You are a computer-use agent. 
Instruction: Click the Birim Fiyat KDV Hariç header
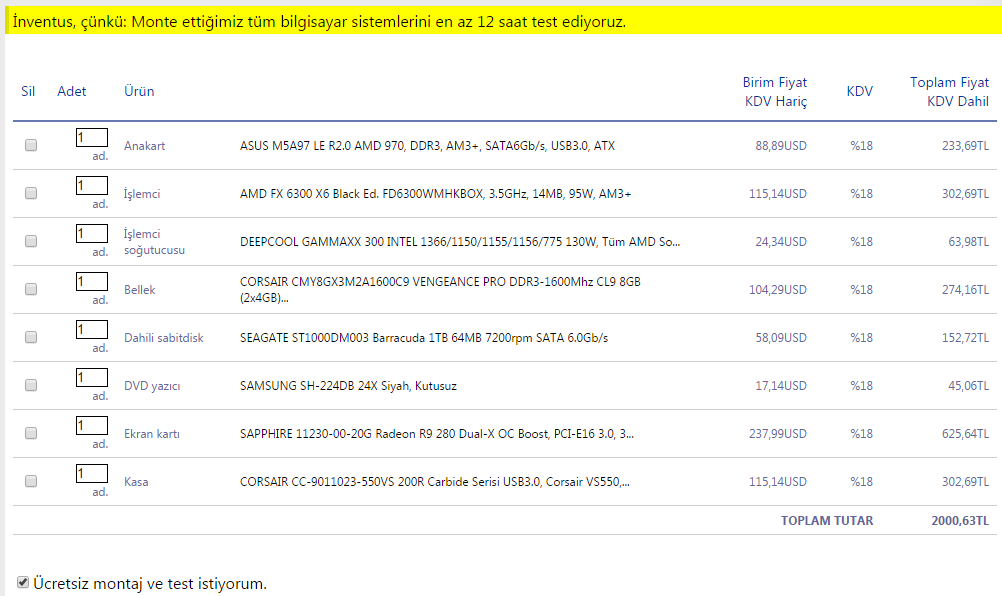point(775,92)
